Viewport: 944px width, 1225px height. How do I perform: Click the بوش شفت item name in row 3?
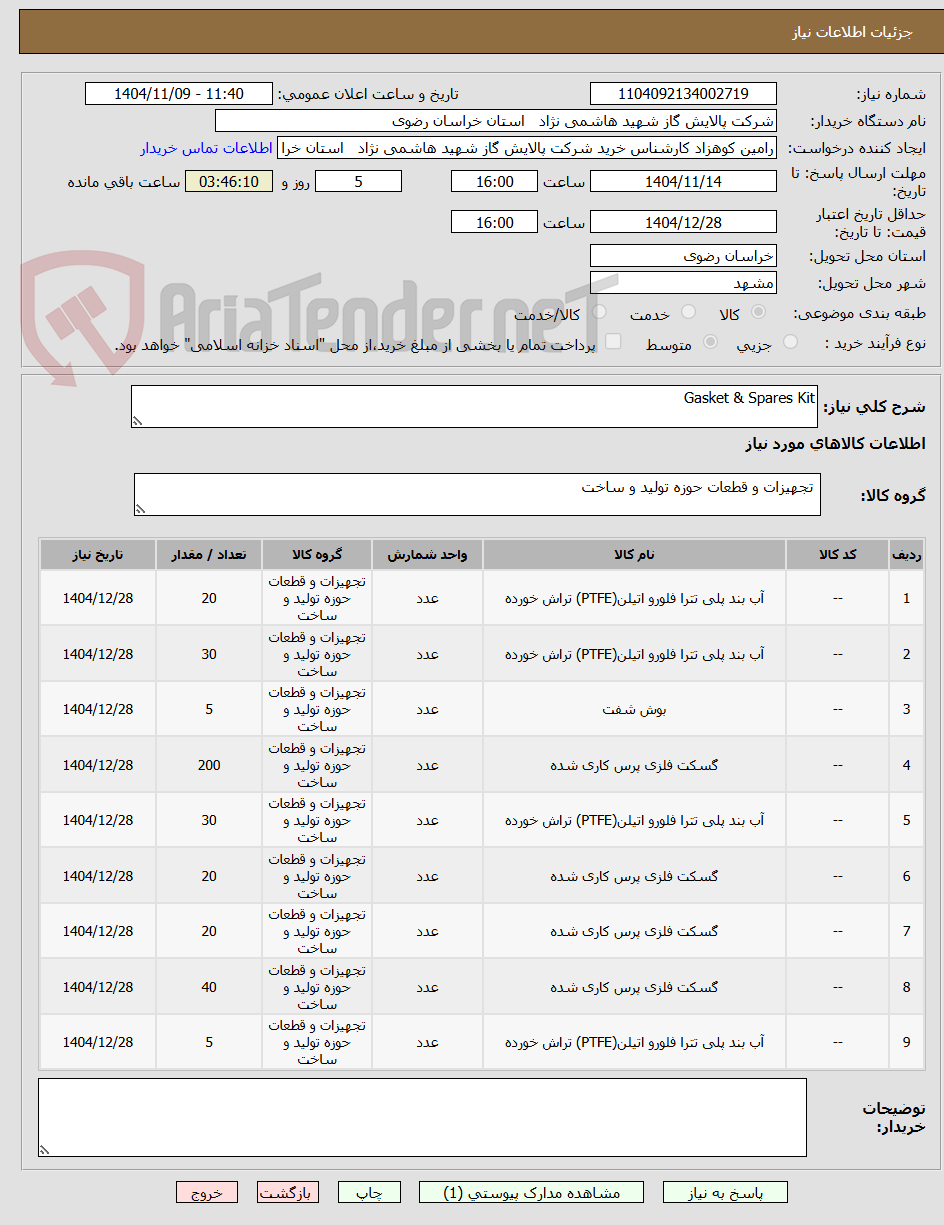point(634,709)
